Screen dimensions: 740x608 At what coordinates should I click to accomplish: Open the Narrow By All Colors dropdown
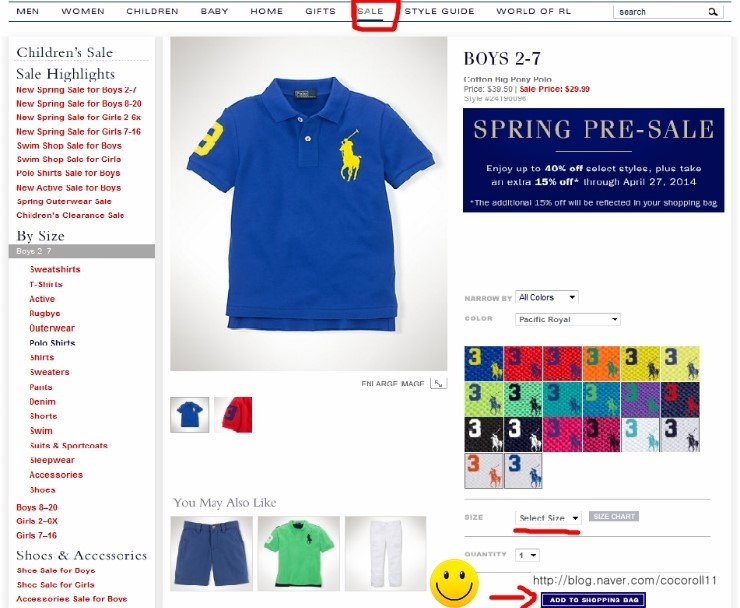point(547,297)
